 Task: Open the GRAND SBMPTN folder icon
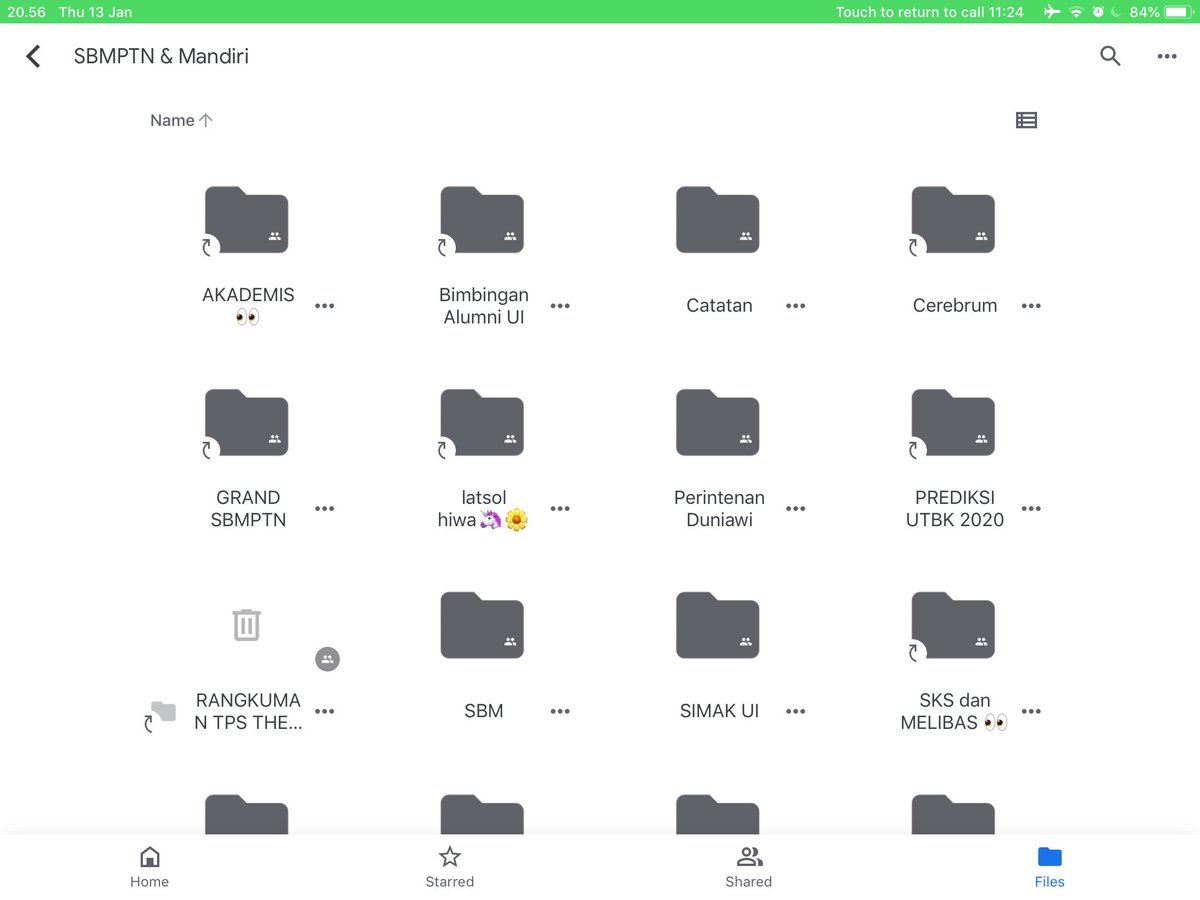click(x=246, y=422)
